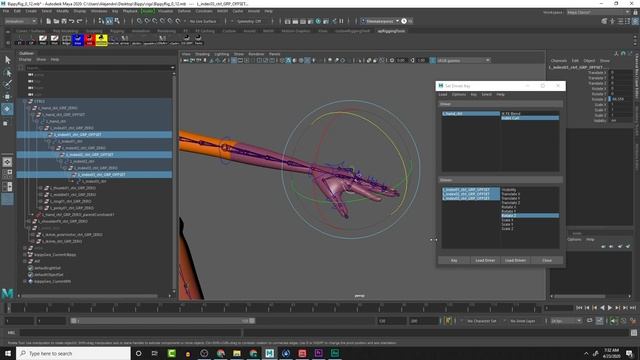Viewport: 640px width, 360px height.
Task: Click the Rotate Z value field in Channel Box
Action: pyautogui.click(x=621, y=99)
